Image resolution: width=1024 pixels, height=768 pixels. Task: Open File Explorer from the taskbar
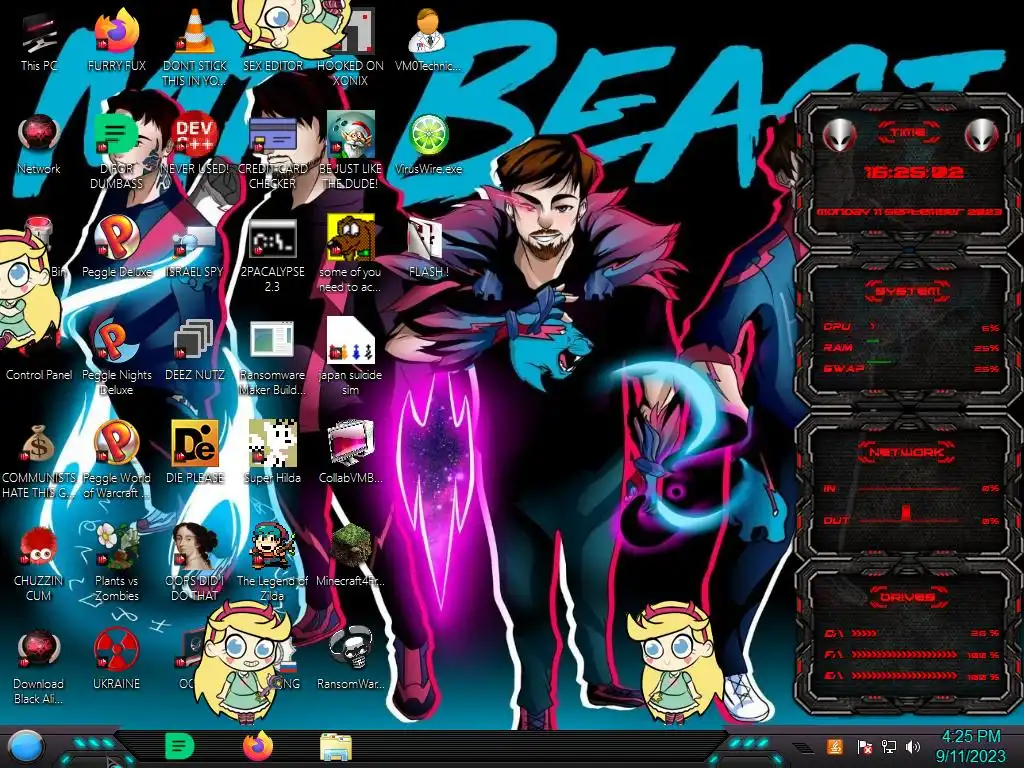(336, 746)
